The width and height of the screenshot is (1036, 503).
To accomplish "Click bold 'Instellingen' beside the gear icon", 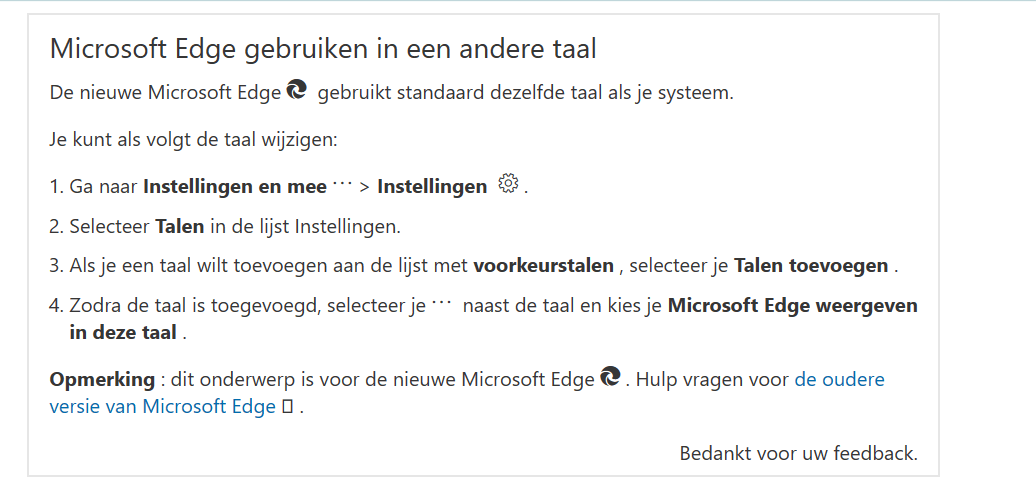I will point(432,187).
